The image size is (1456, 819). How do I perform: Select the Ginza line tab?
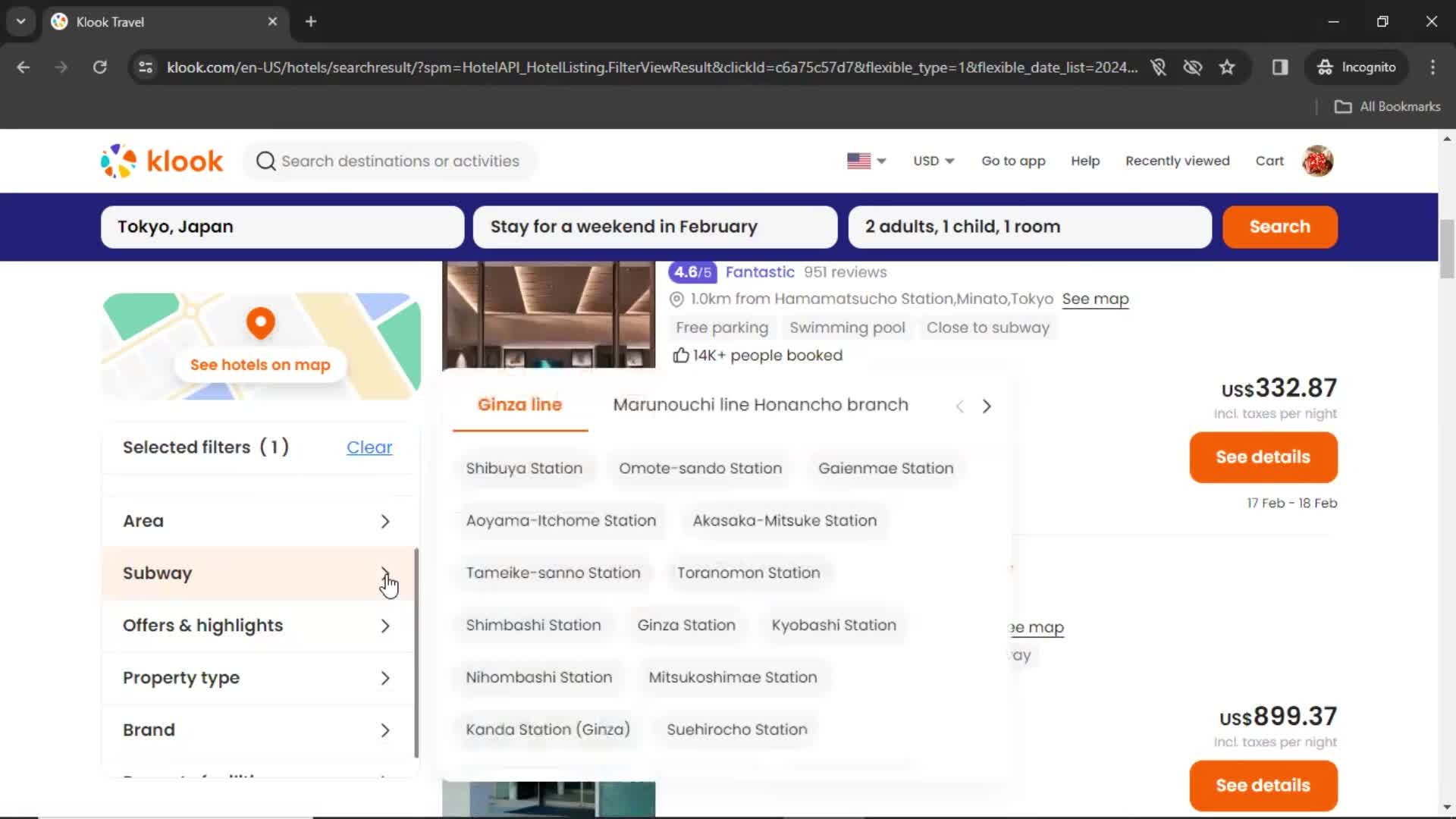click(519, 405)
